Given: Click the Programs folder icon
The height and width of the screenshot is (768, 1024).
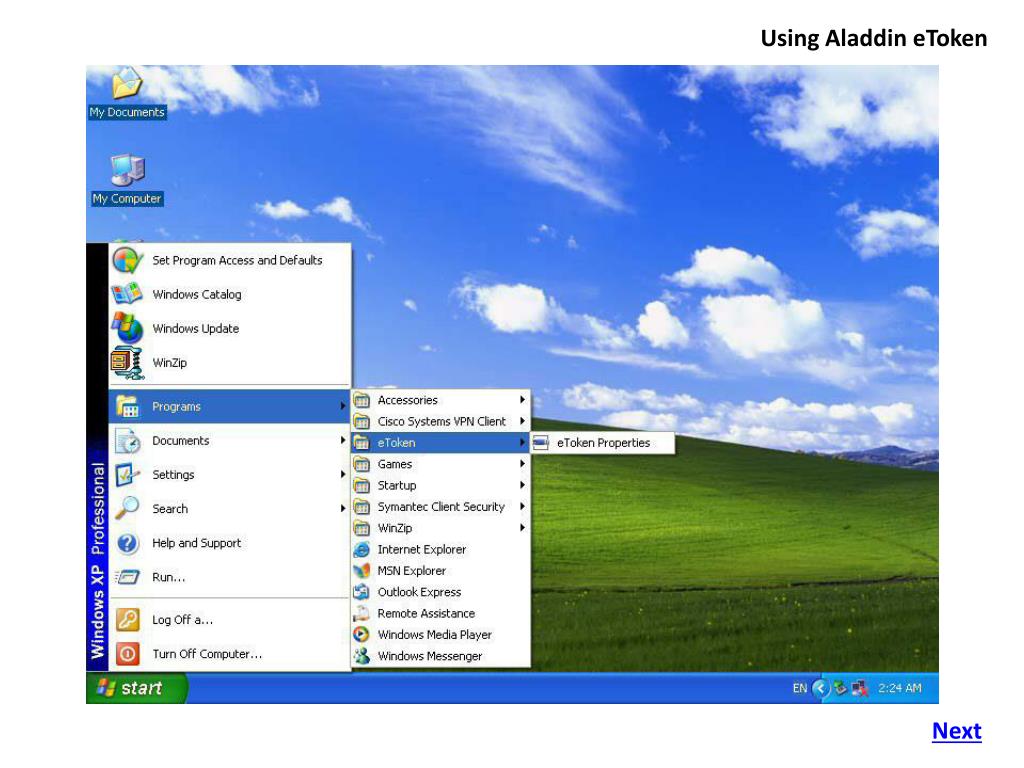Looking at the screenshot, I should (127, 406).
